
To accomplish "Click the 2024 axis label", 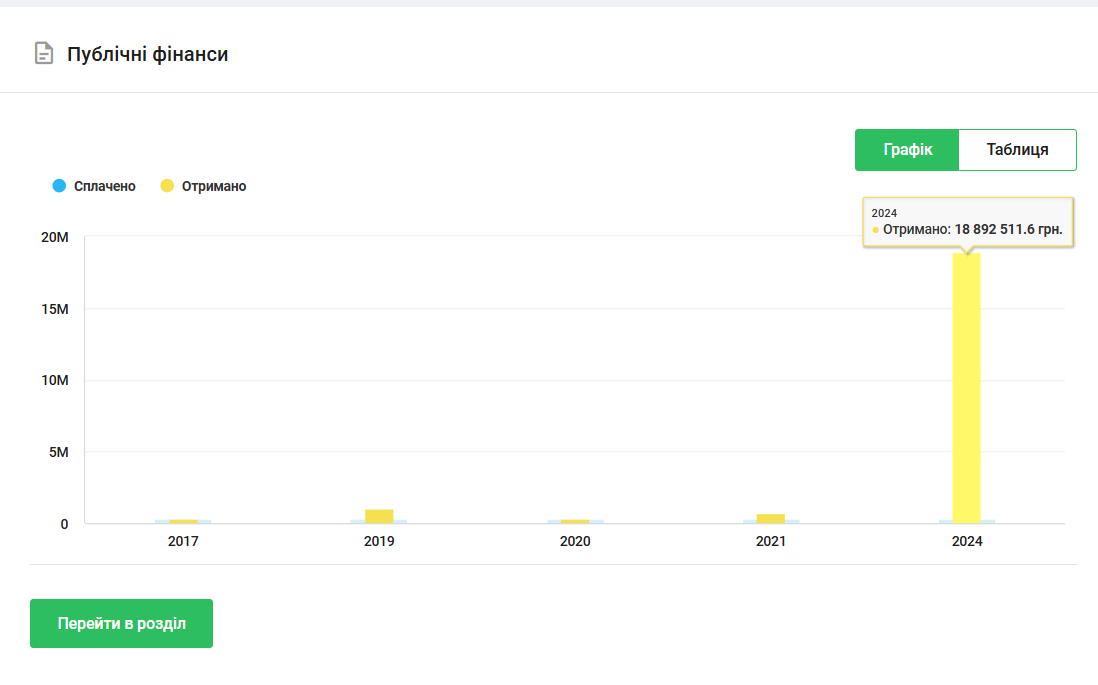I will tap(966, 541).
